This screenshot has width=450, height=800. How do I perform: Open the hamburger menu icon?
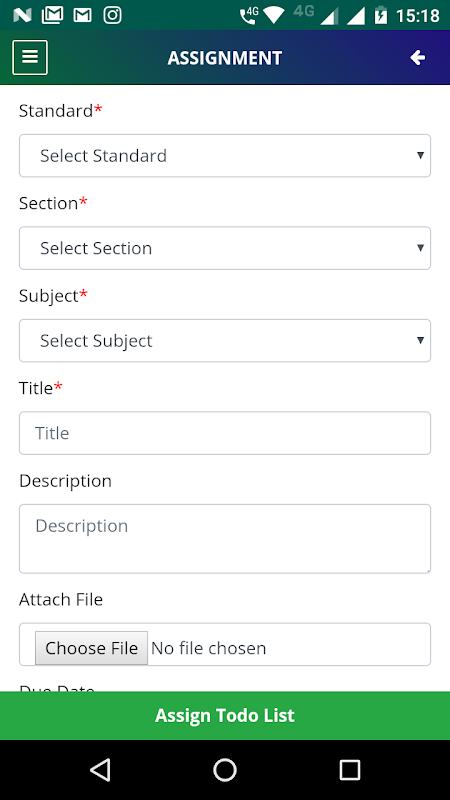coord(30,57)
